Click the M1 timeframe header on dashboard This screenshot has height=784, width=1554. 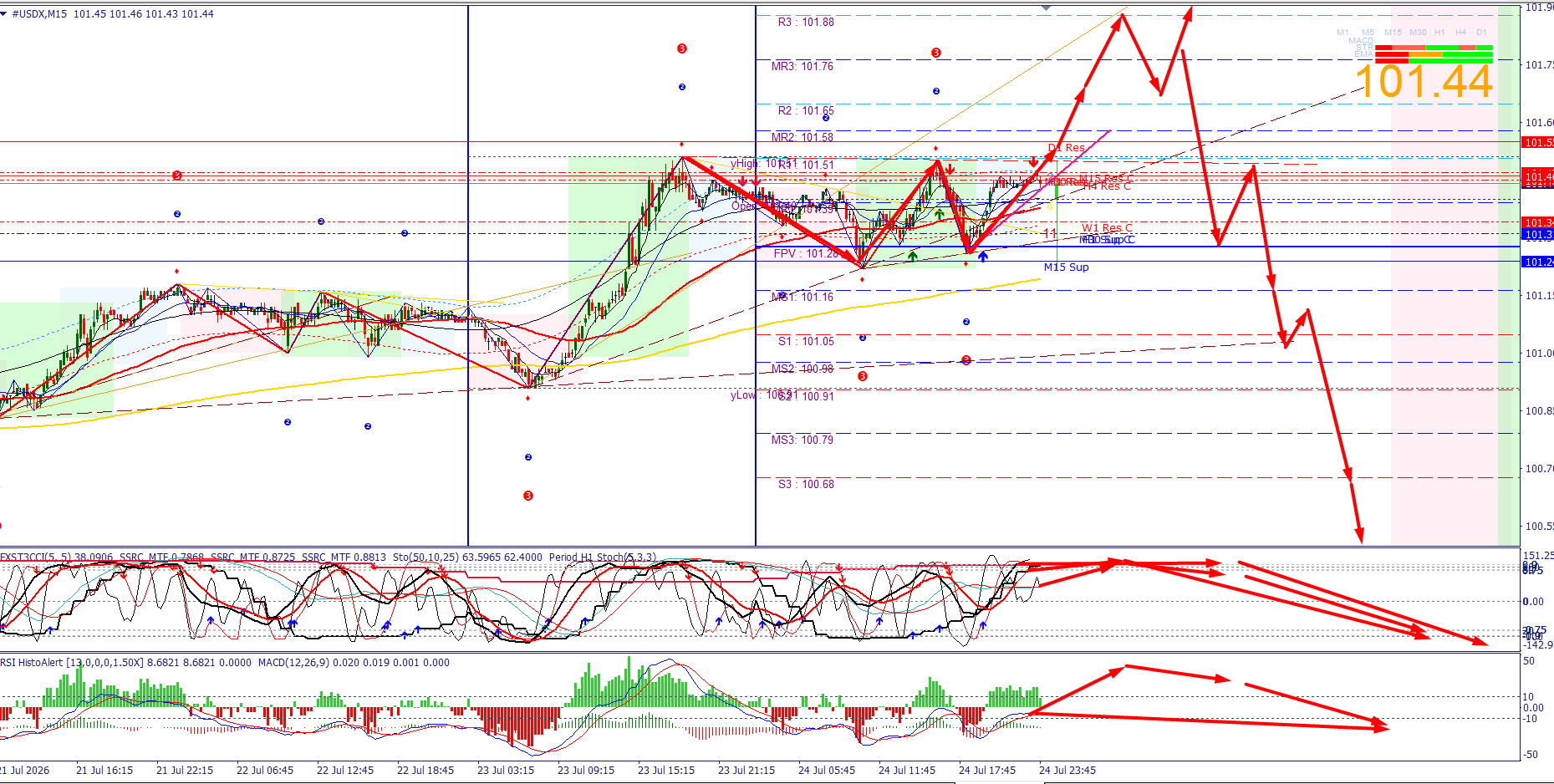point(1343,33)
